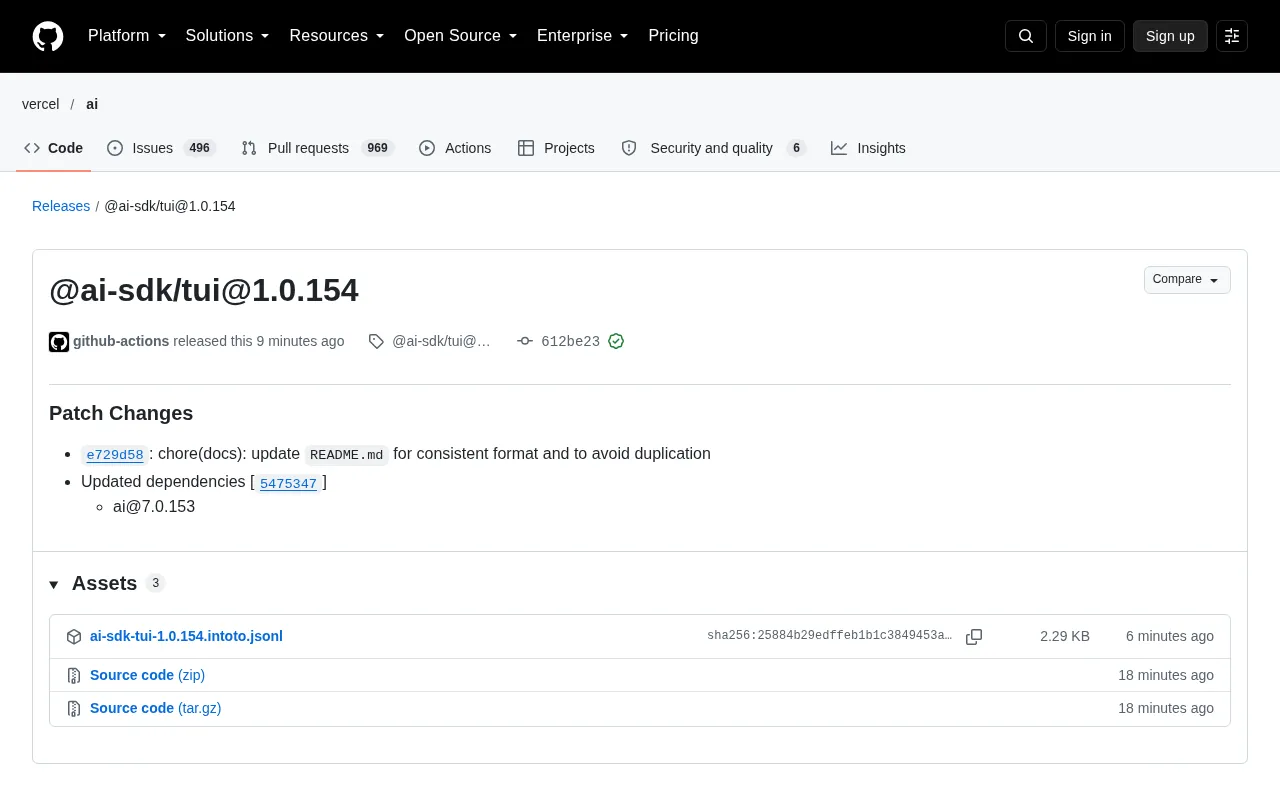This screenshot has height=800, width=1280.
Task: Expand the Enterprise menu
Action: (x=583, y=36)
